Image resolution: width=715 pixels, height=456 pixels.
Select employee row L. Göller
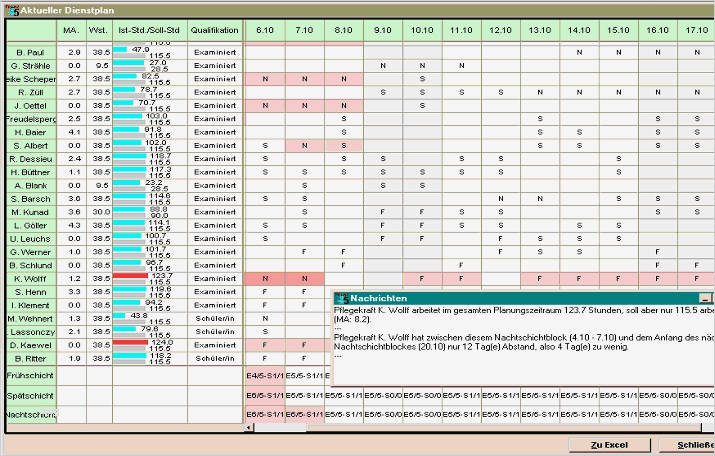coord(31,225)
